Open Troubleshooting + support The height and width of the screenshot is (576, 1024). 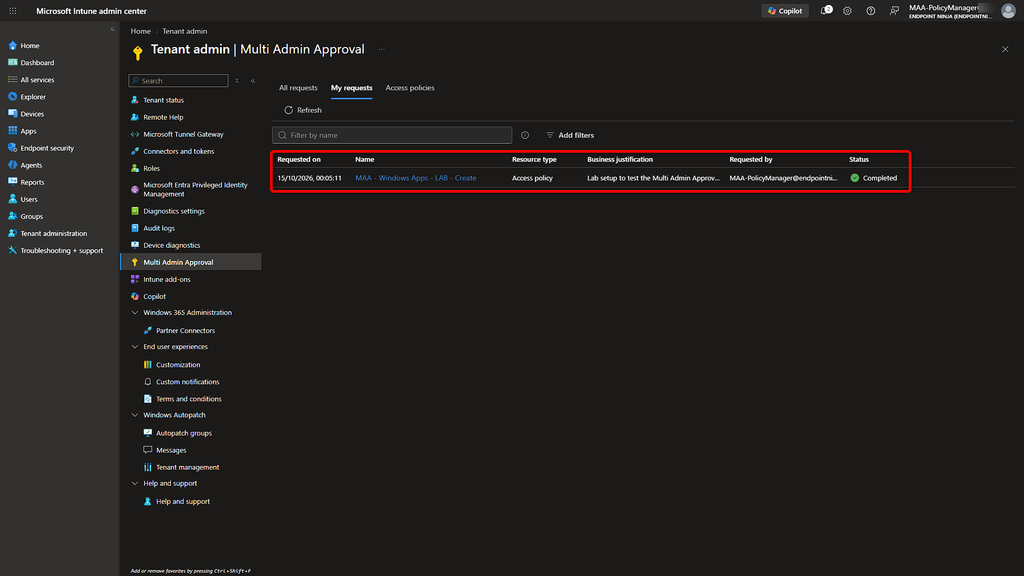click(x=61, y=250)
